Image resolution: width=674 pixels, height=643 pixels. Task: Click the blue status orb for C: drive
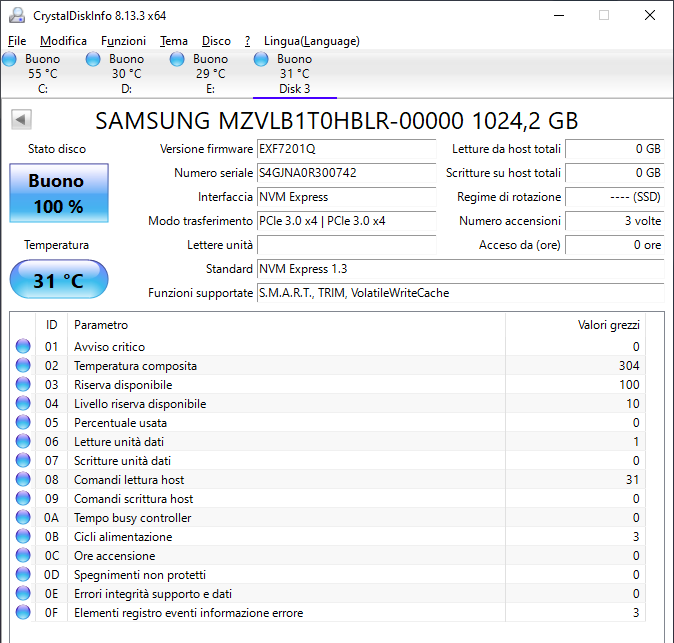[x=9, y=59]
